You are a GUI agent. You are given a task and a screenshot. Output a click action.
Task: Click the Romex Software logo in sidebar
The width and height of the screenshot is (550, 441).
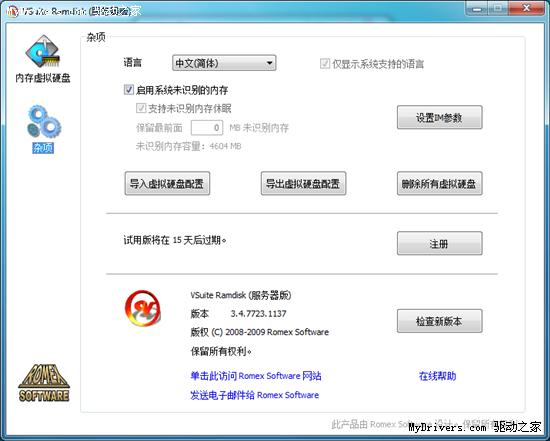[43, 382]
